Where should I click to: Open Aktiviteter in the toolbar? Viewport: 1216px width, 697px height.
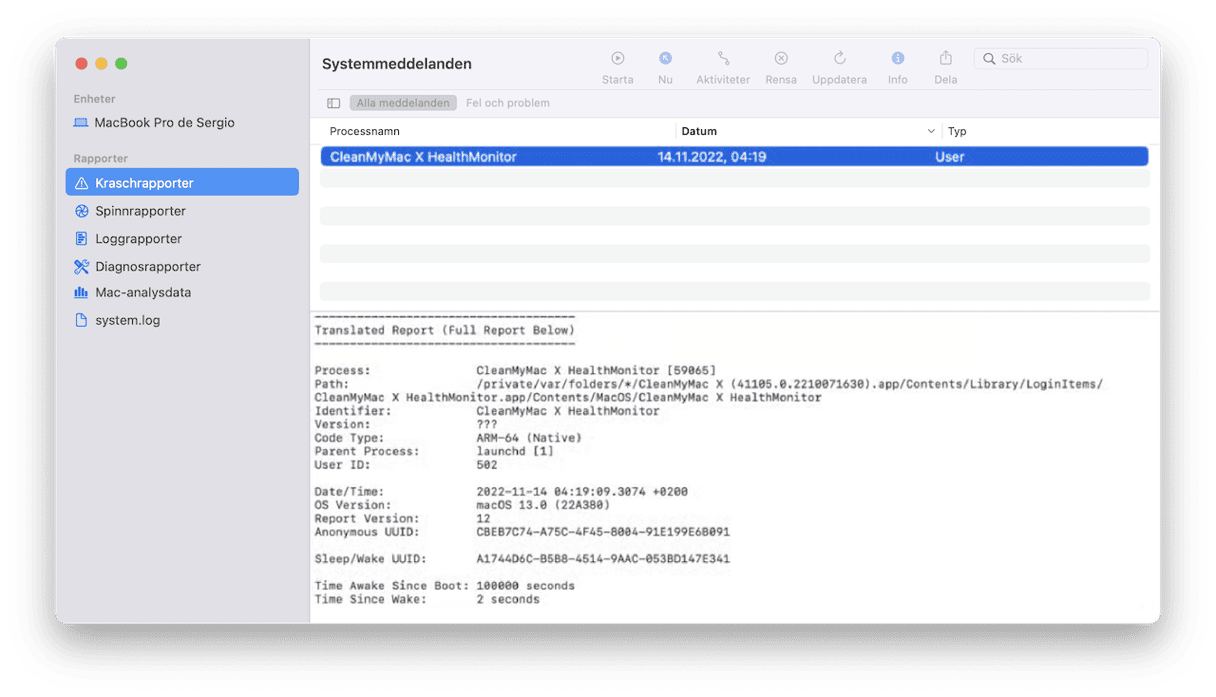[722, 59]
